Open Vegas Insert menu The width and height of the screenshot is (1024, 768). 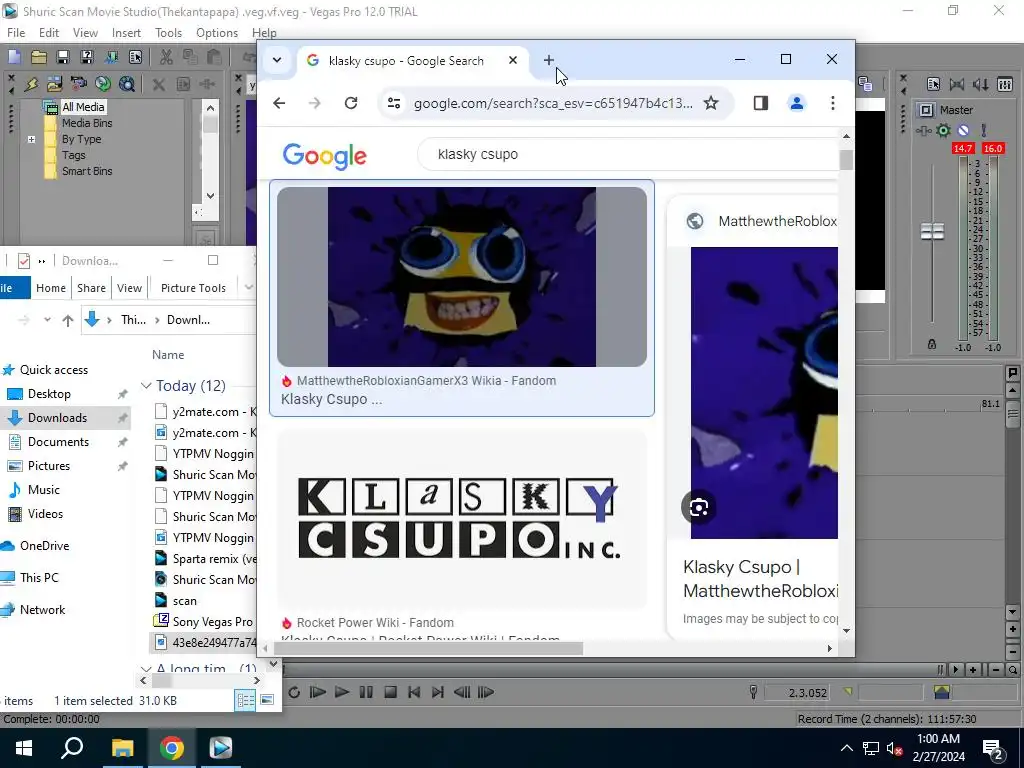click(x=126, y=33)
